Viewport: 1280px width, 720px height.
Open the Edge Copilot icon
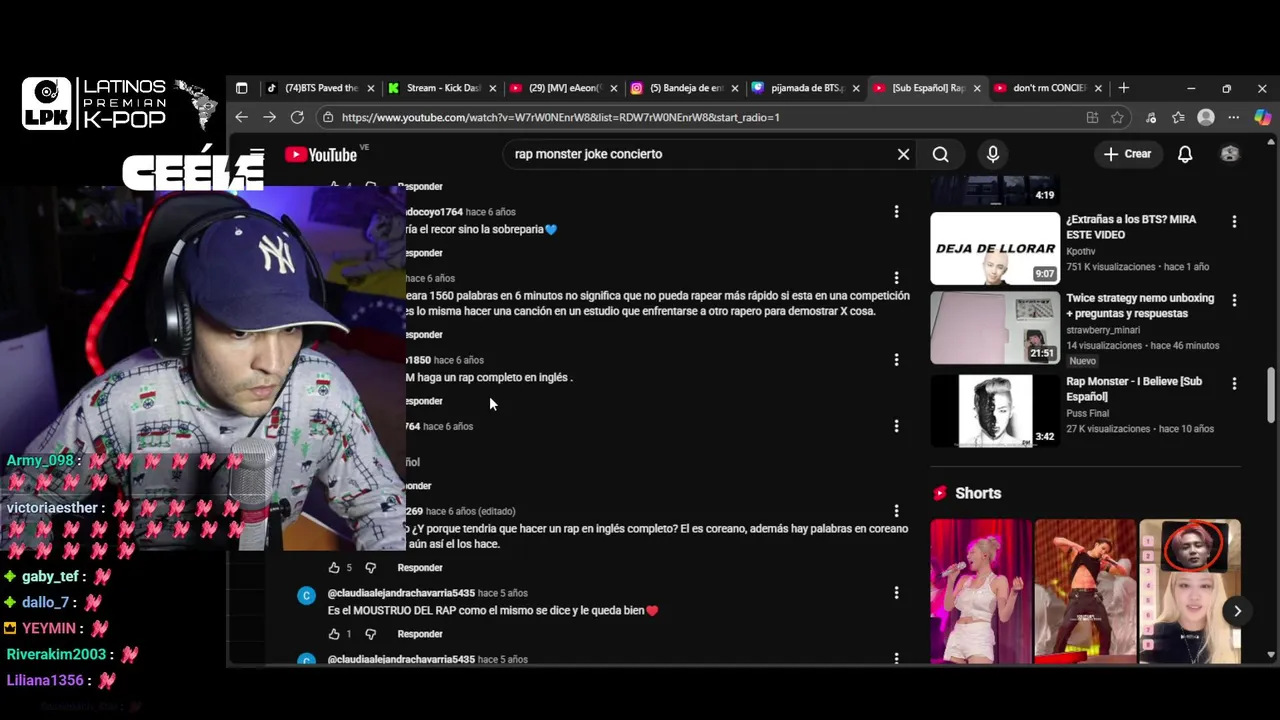point(1262,117)
